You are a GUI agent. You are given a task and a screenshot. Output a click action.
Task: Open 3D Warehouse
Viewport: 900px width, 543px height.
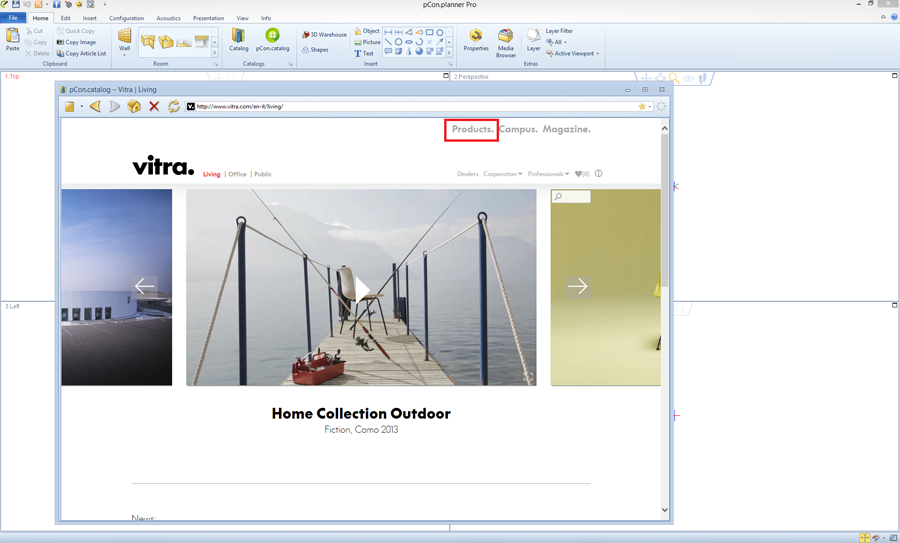324,34
